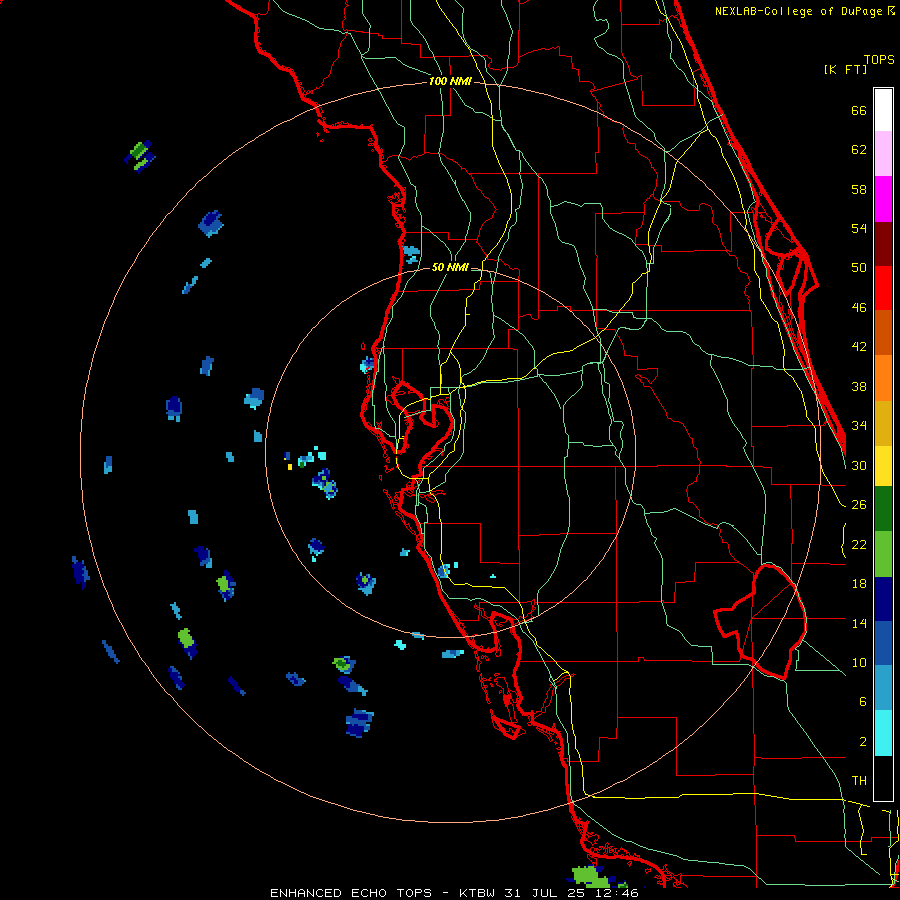Click the TOPS legend title
Screen dimensions: 900x900
click(879, 60)
